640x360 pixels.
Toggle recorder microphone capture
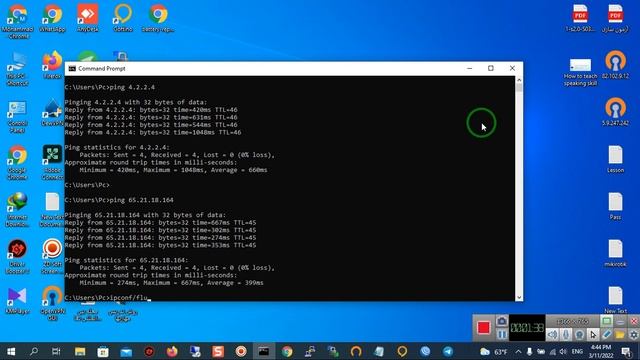(x=566, y=335)
